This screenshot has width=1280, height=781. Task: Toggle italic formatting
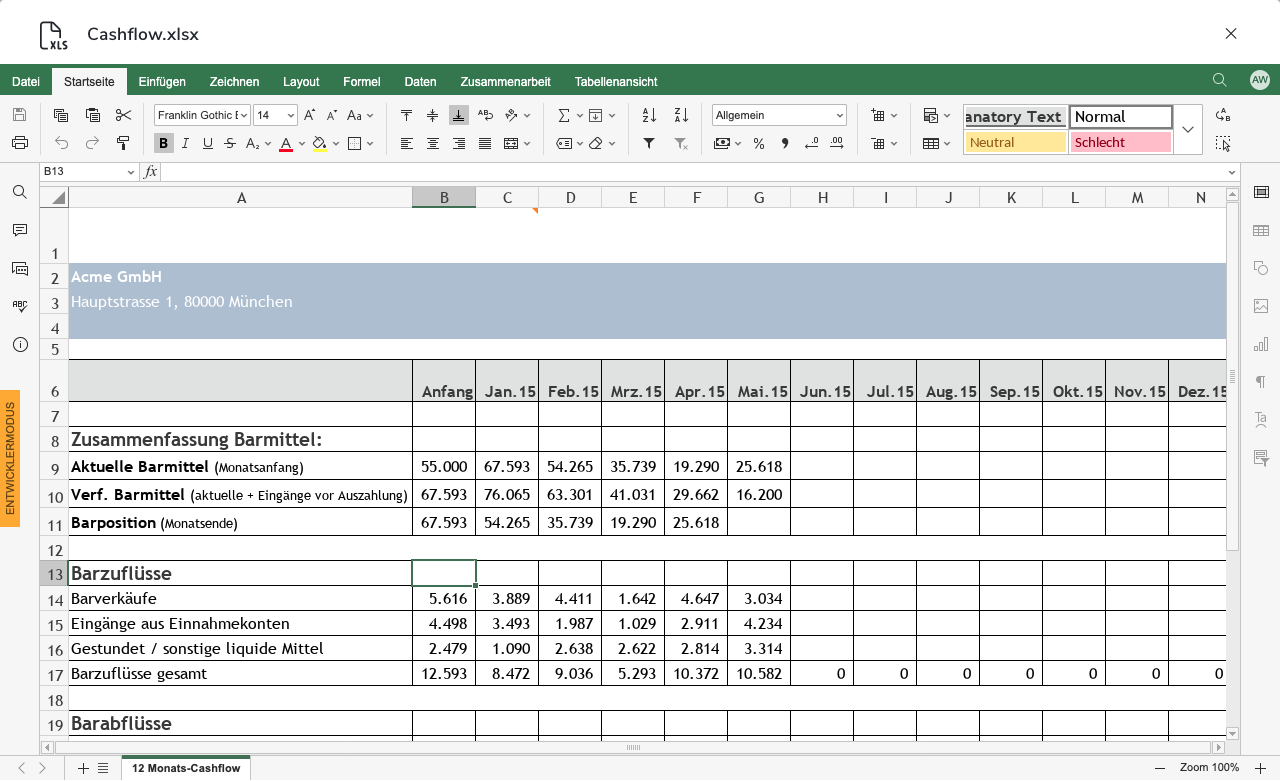coord(186,143)
